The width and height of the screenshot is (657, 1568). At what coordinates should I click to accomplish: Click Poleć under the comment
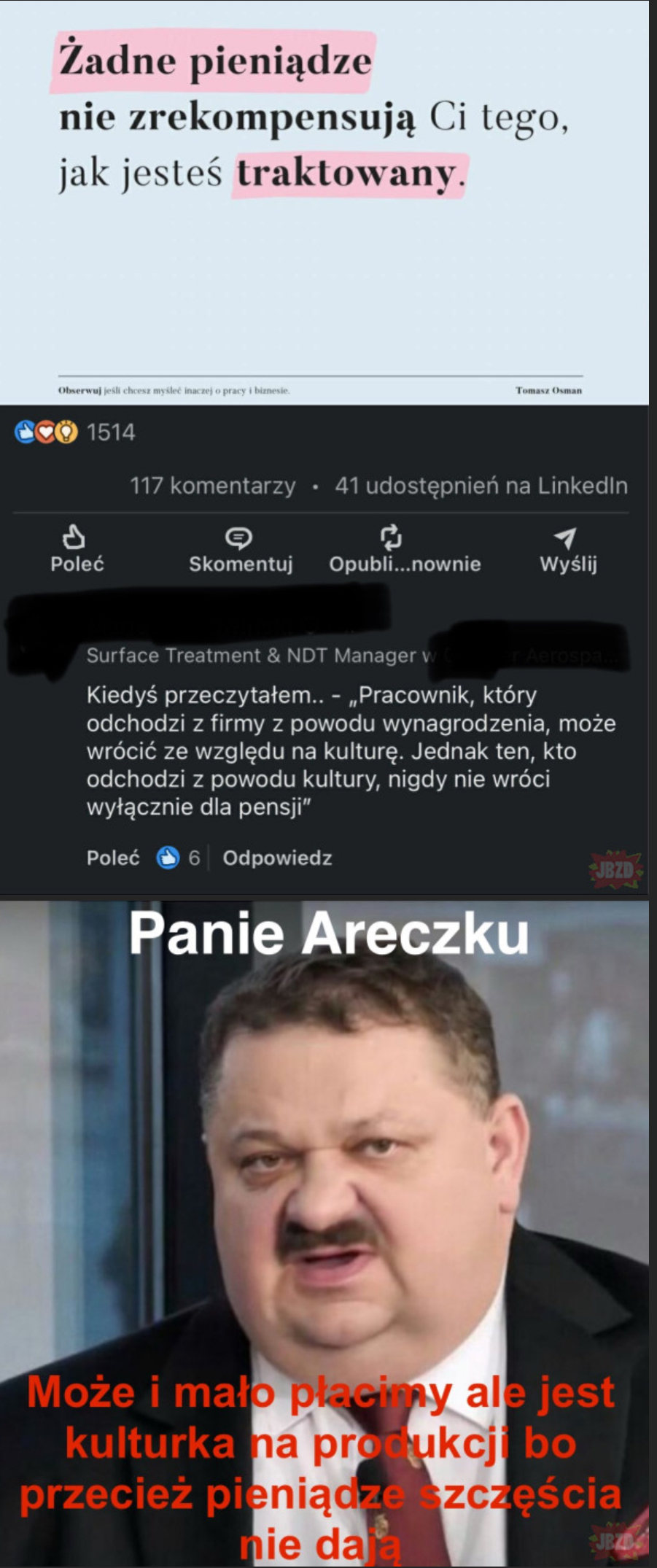(113, 858)
